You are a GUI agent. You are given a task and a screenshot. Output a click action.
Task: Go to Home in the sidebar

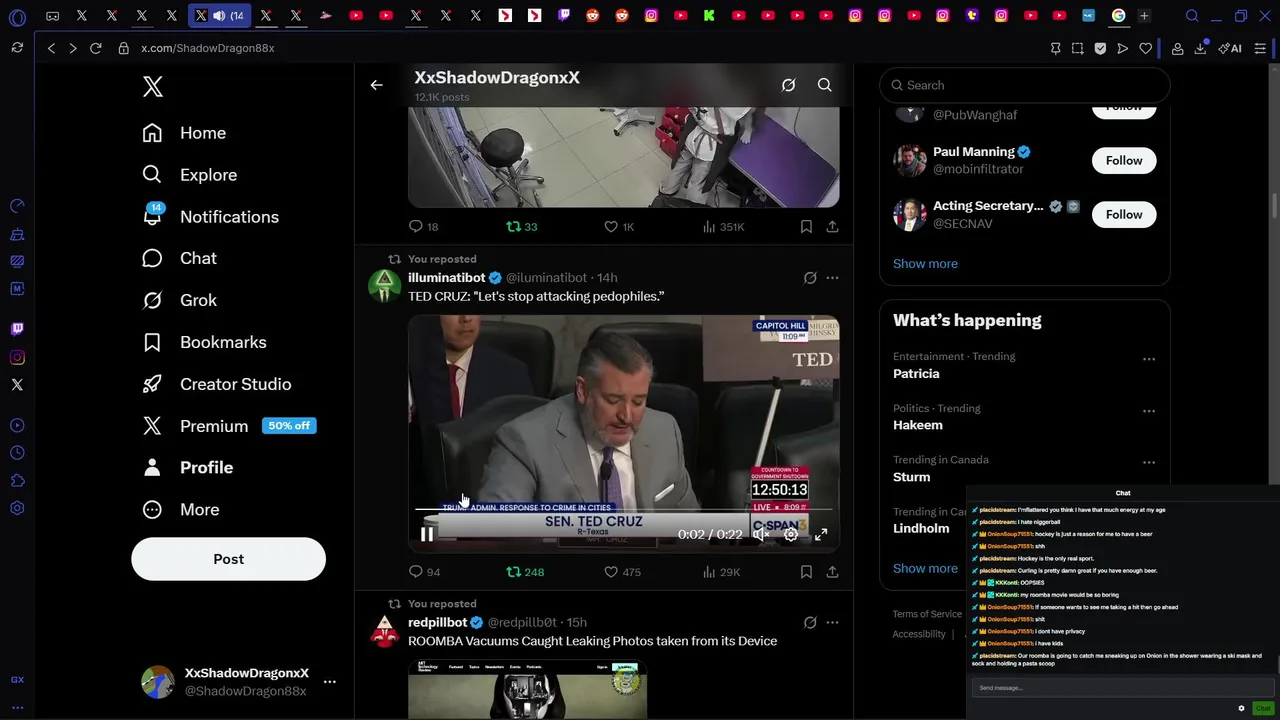click(x=184, y=133)
